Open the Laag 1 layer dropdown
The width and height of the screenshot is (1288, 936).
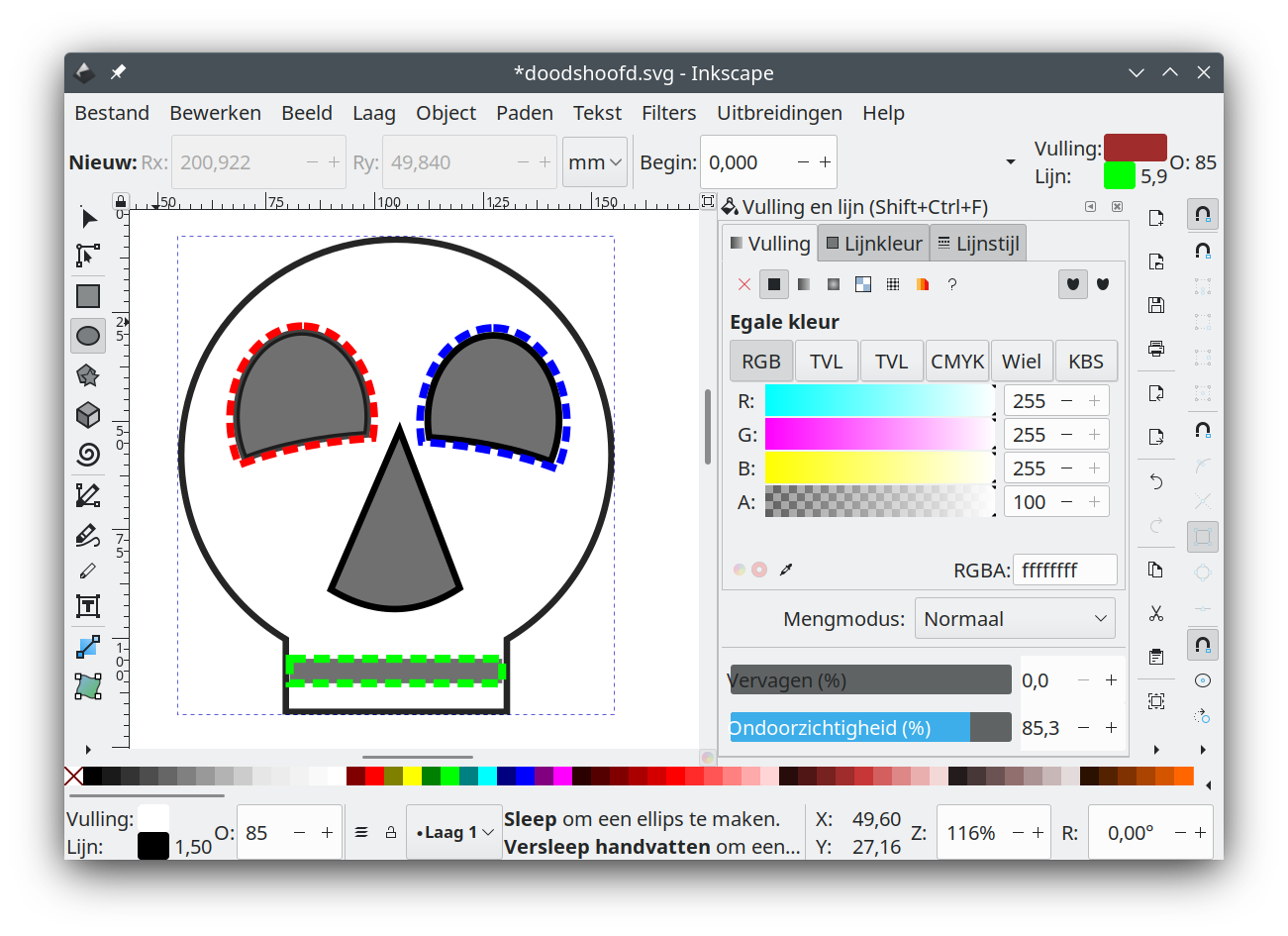coord(454,832)
